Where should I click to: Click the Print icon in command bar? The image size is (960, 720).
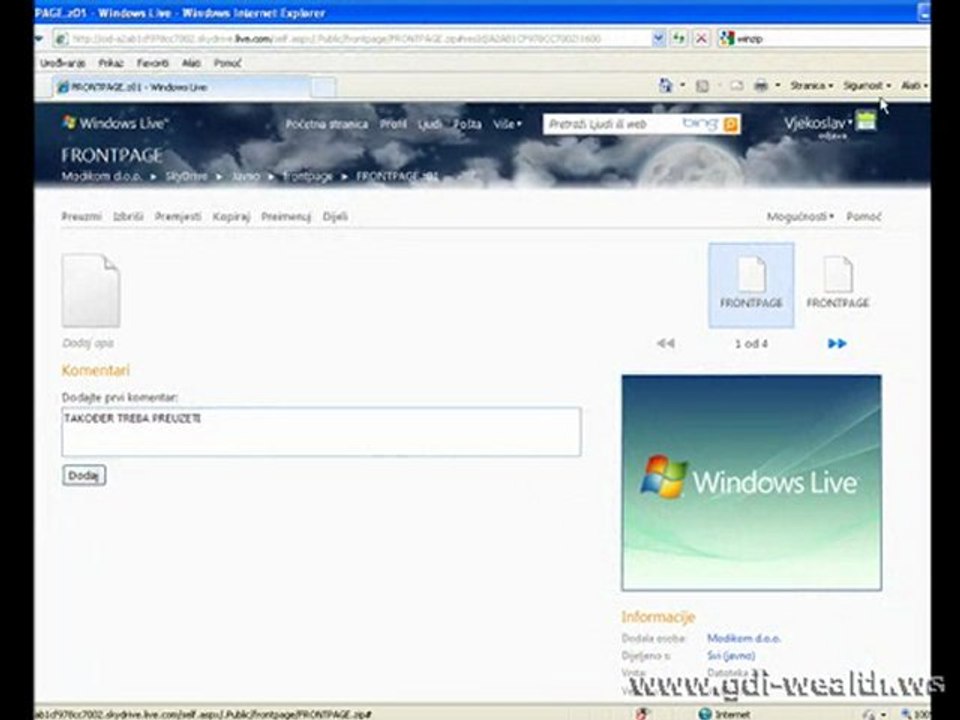(760, 86)
